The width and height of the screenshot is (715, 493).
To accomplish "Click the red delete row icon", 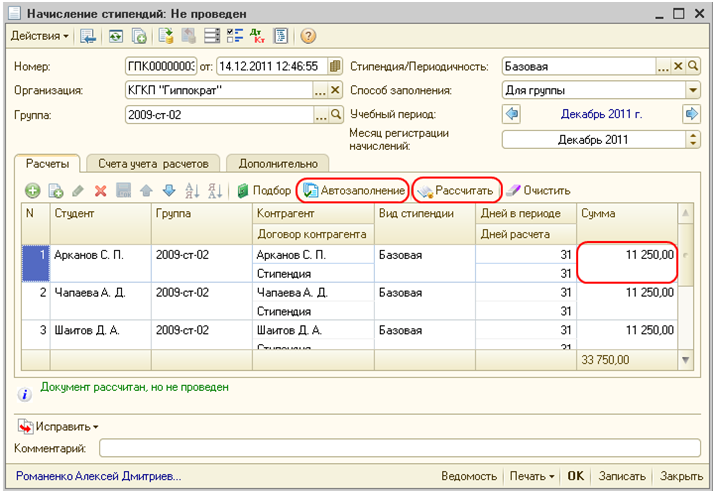I will [x=100, y=190].
